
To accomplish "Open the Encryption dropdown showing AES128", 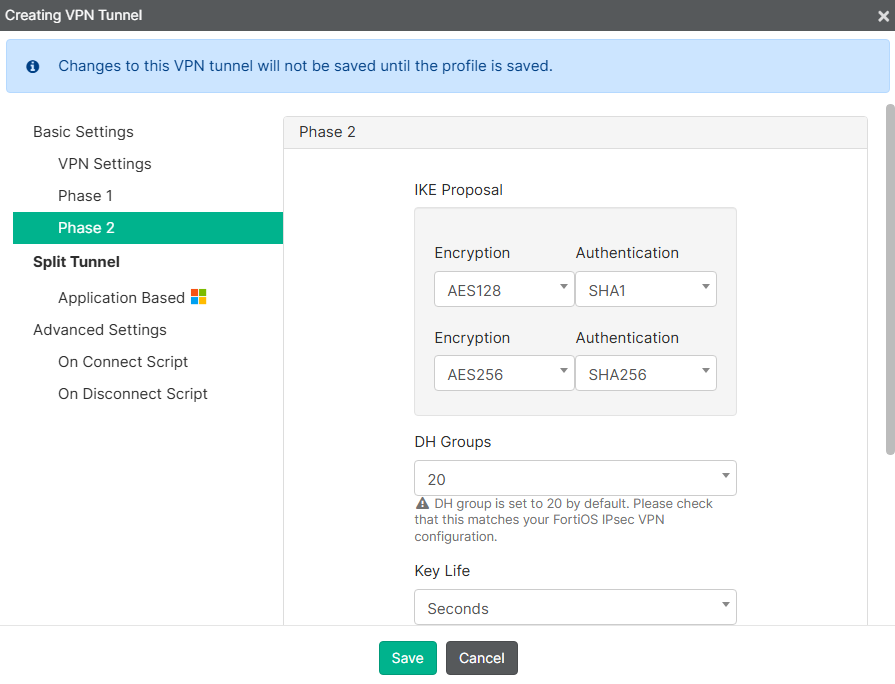I will [503, 289].
